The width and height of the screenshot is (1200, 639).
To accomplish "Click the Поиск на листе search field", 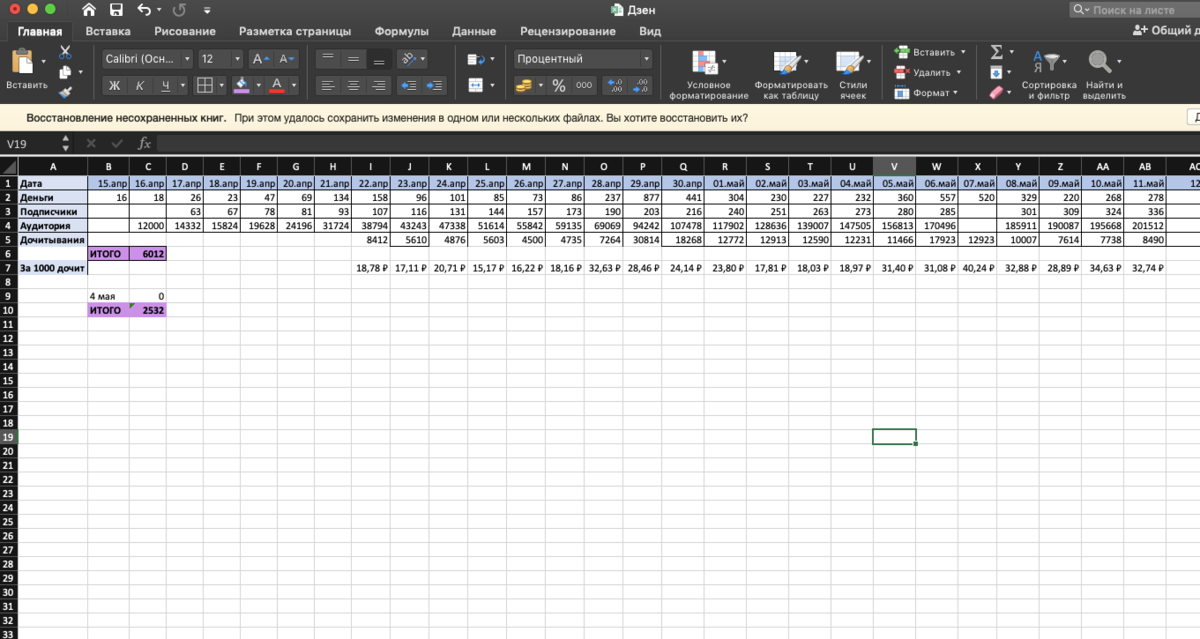I will 1134,10.
